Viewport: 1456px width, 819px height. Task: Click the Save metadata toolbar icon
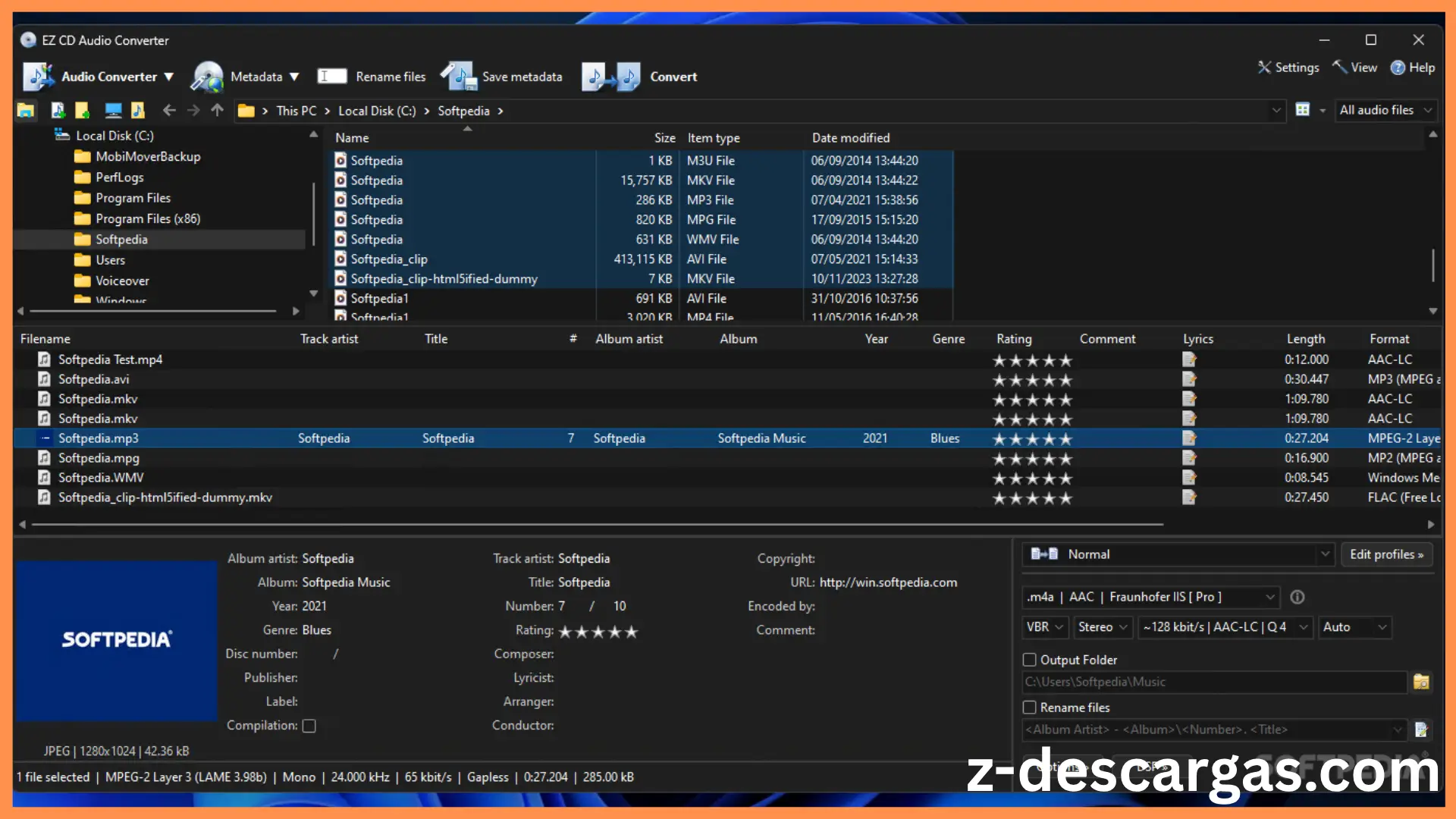pos(458,77)
